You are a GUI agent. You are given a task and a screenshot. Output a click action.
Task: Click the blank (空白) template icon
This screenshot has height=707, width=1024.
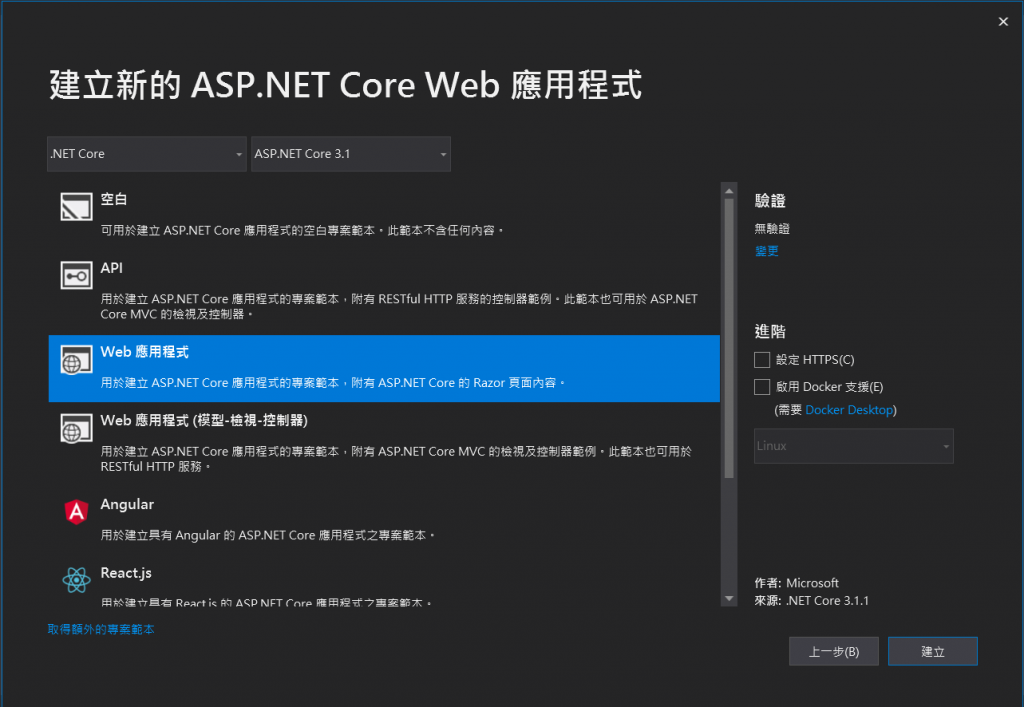(76, 207)
